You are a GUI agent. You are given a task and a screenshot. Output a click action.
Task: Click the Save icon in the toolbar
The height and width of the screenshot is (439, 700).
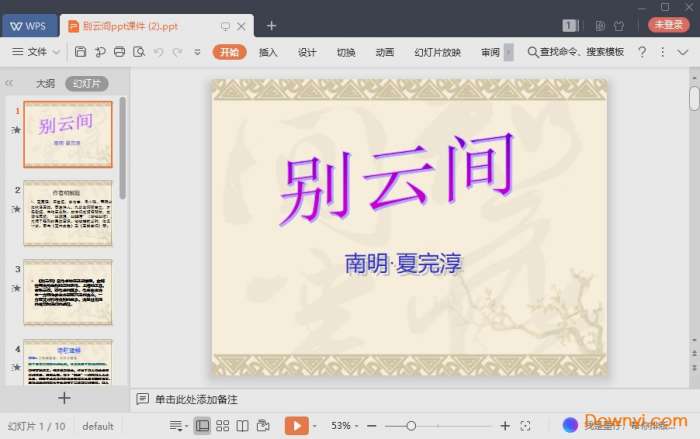click(80, 52)
